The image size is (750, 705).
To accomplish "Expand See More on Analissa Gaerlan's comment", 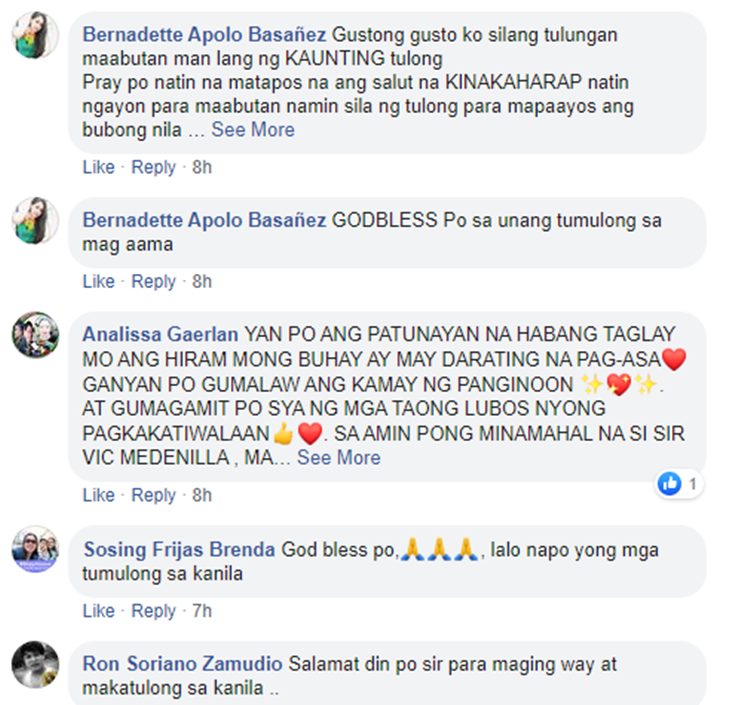I will pyautogui.click(x=339, y=458).
